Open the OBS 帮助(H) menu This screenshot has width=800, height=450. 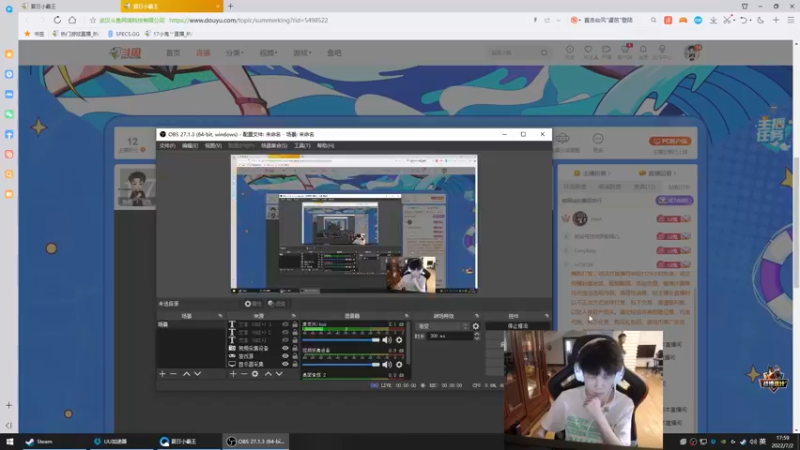pyautogui.click(x=326, y=146)
